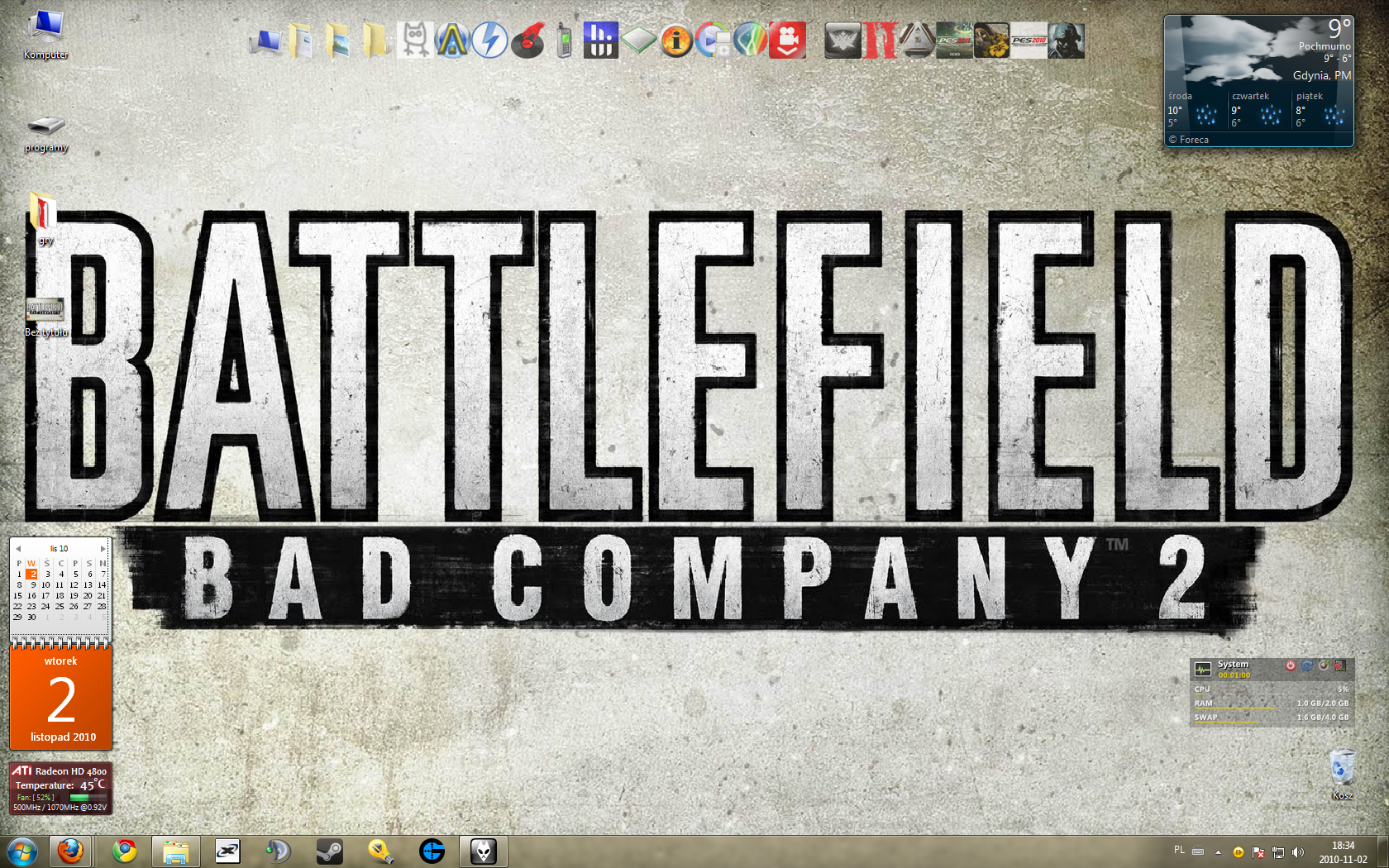
Task: Open the gry folder on desktop
Action: click(x=45, y=219)
